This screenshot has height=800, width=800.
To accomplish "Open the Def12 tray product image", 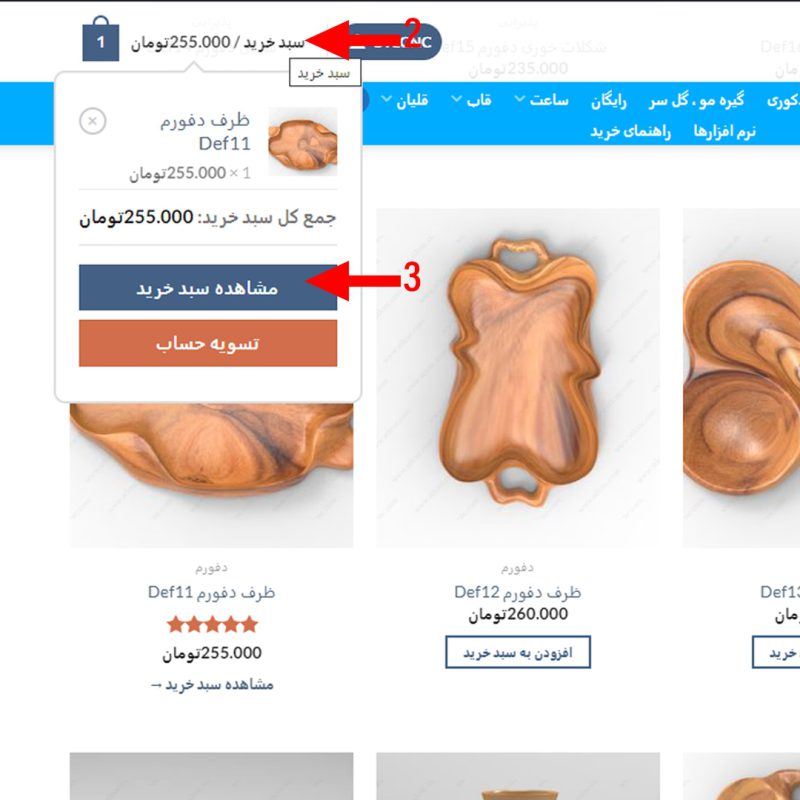I will tap(518, 378).
